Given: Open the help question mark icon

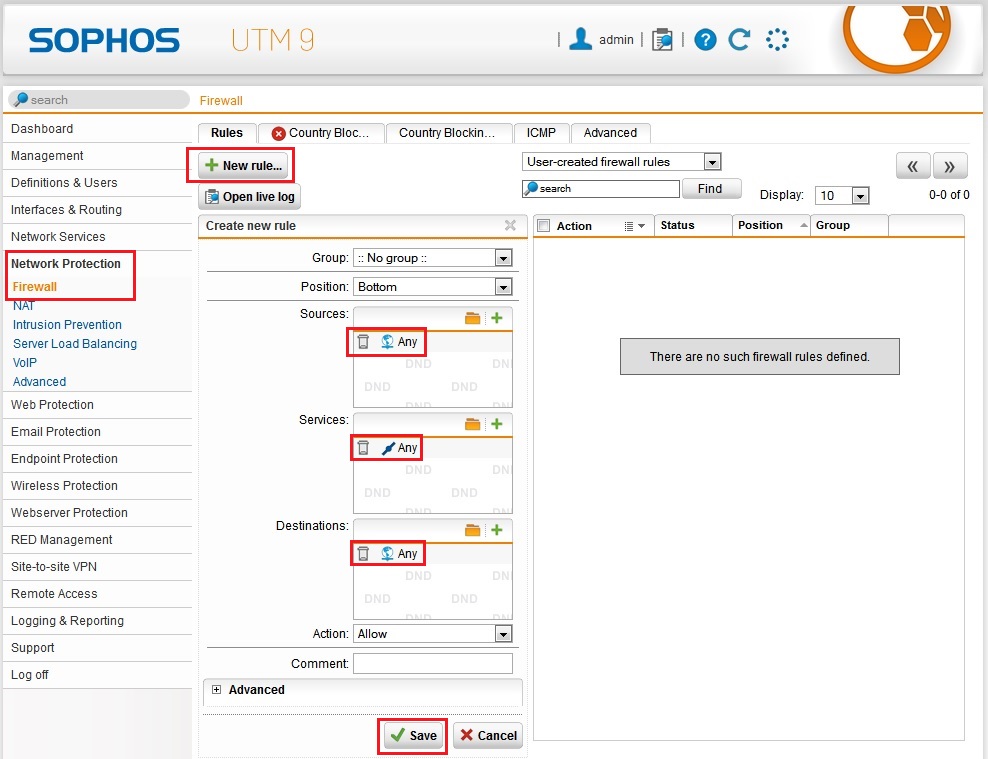Looking at the screenshot, I should [x=705, y=40].
